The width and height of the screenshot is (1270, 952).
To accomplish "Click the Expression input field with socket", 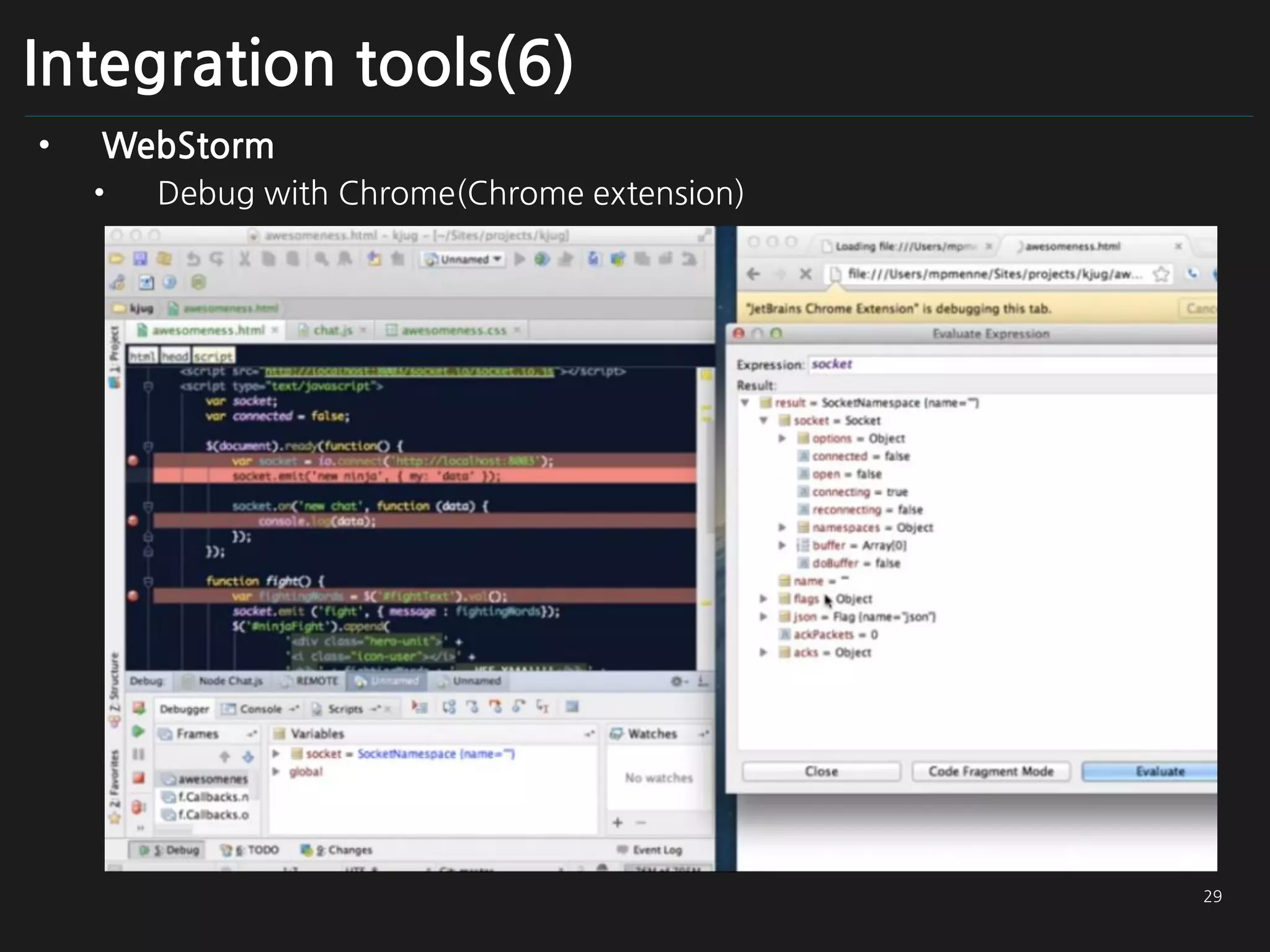I will tap(1012, 364).
